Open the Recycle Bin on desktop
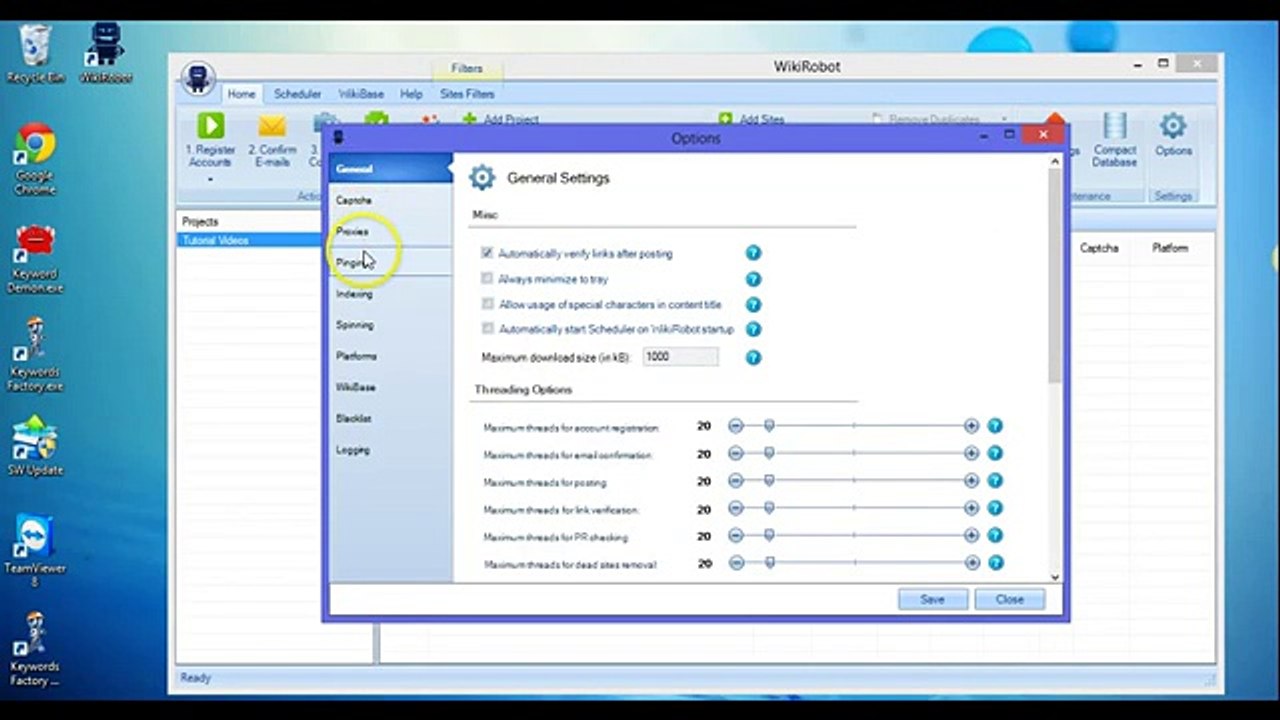This screenshot has width=1280, height=720. tap(35, 55)
